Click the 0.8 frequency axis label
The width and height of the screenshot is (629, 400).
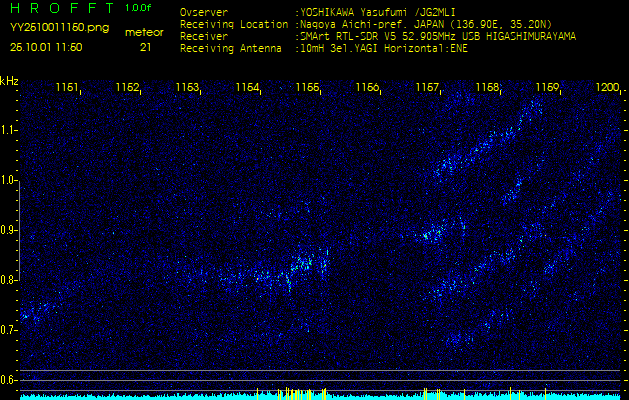pos(7,280)
